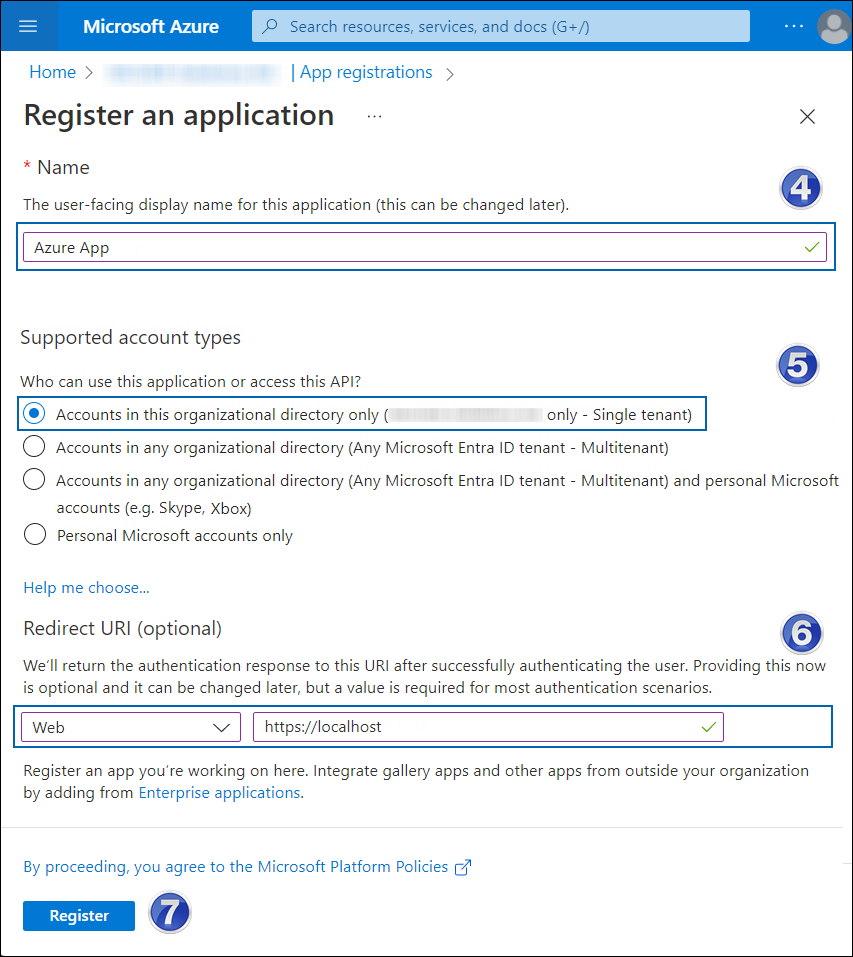Viewport: 853px width, 957px height.
Task: Open the Azure portal hamburger menu
Action: [29, 26]
